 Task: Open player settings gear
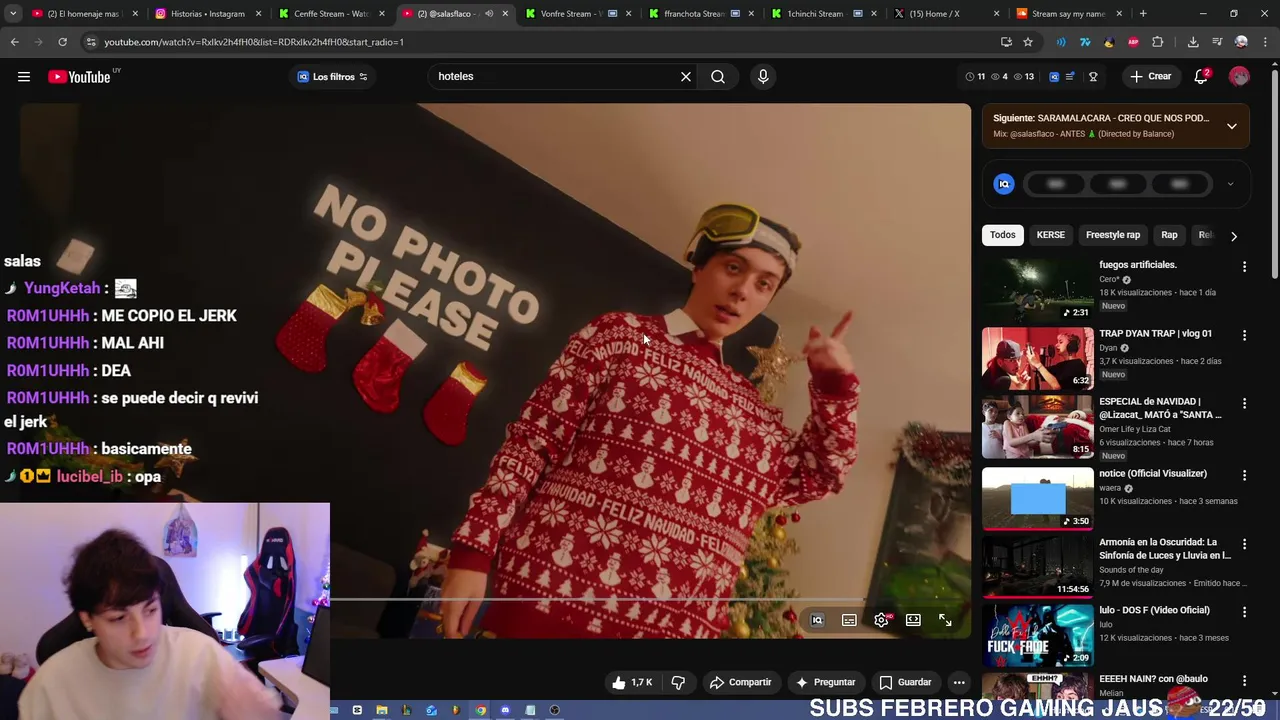point(881,620)
